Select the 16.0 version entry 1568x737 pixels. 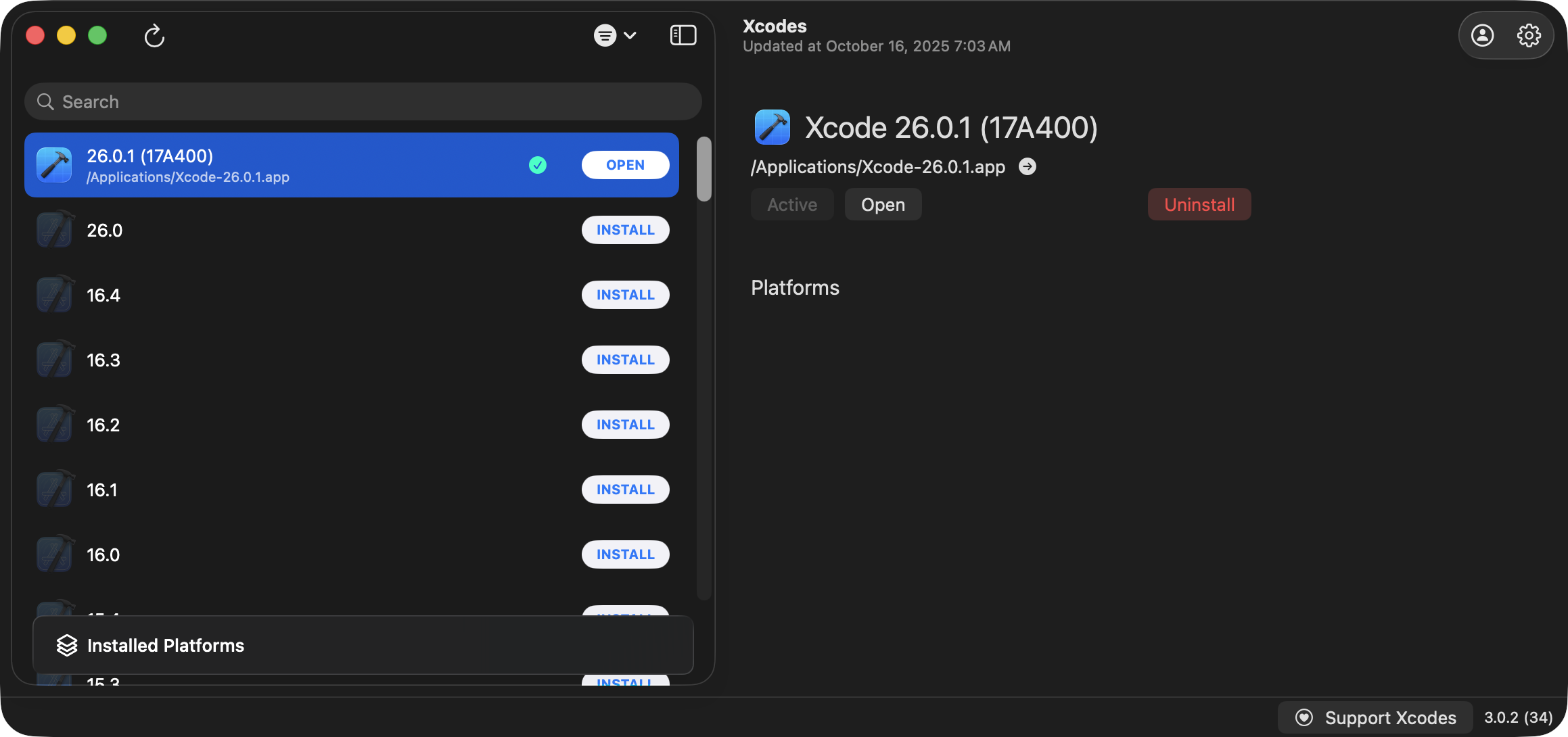[304, 554]
